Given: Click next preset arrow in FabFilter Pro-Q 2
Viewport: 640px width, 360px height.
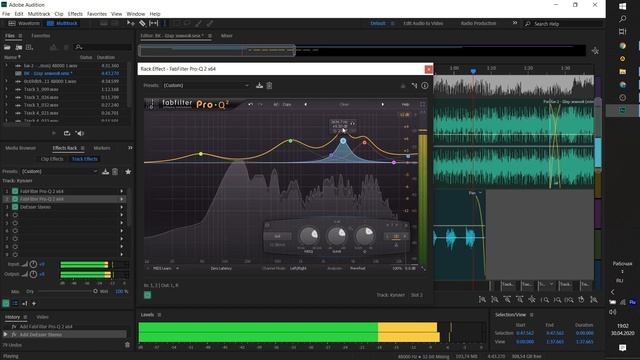Looking at the screenshot, I should point(382,104).
